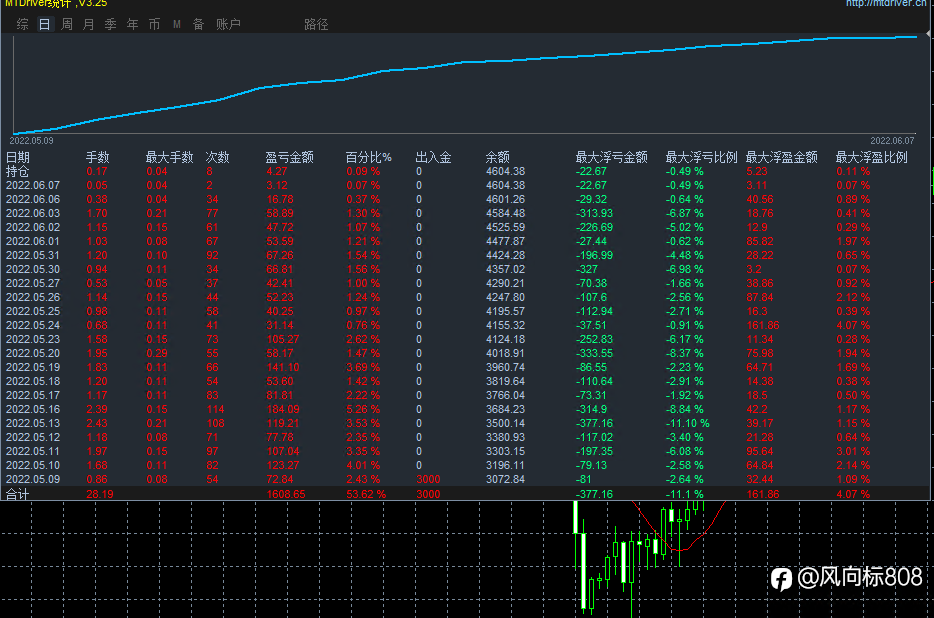This screenshot has width=934, height=618.
Task: Select the M tab
Action: pyautogui.click(x=177, y=24)
